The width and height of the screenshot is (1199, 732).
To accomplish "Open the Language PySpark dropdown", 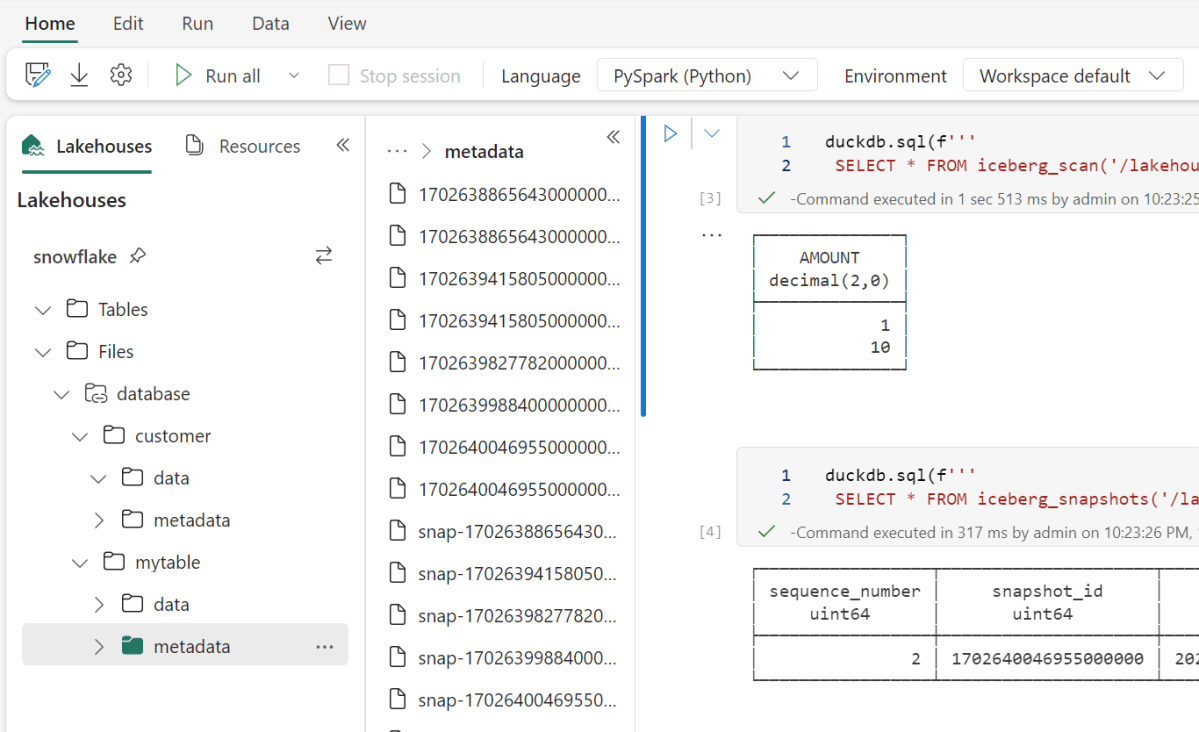I will click(707, 76).
